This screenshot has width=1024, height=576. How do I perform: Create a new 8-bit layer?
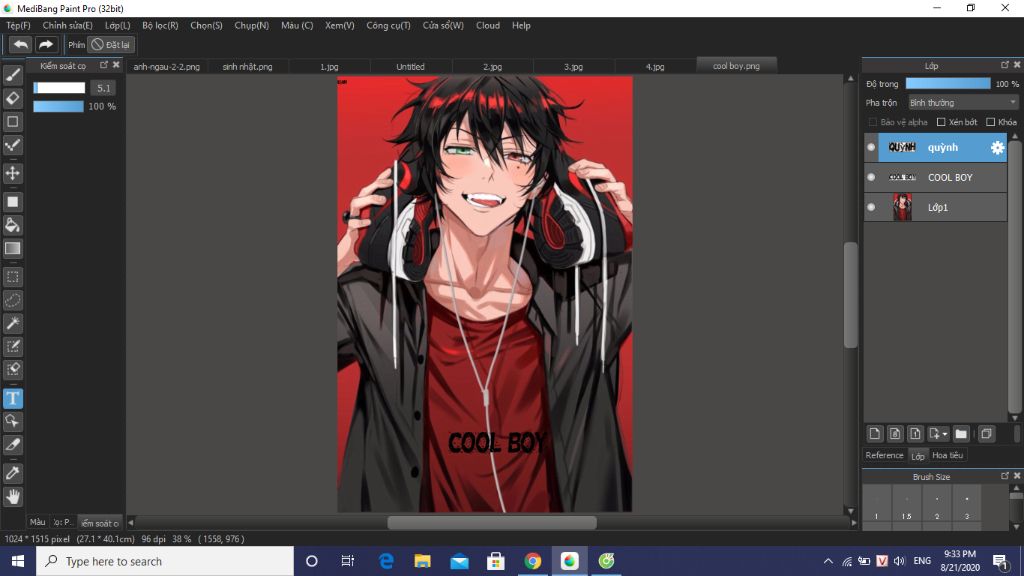point(895,434)
